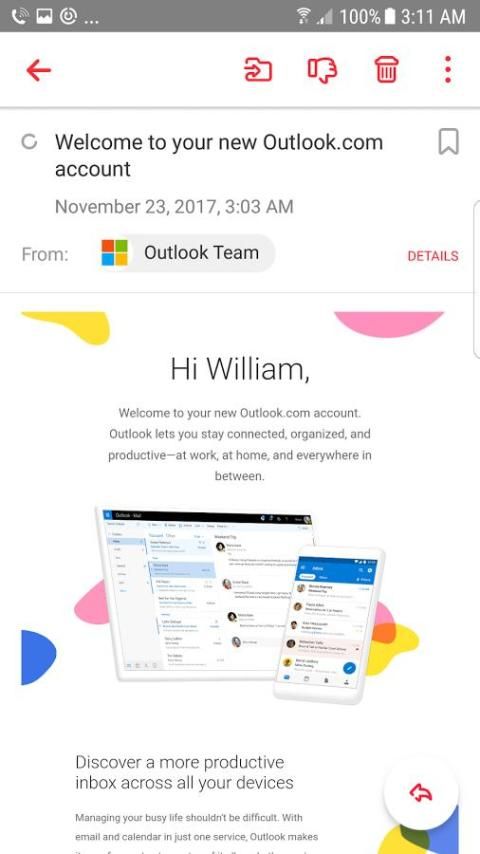This screenshot has width=480, height=854.
Task: Toggle the unread circle indicator
Action: pos(29,142)
